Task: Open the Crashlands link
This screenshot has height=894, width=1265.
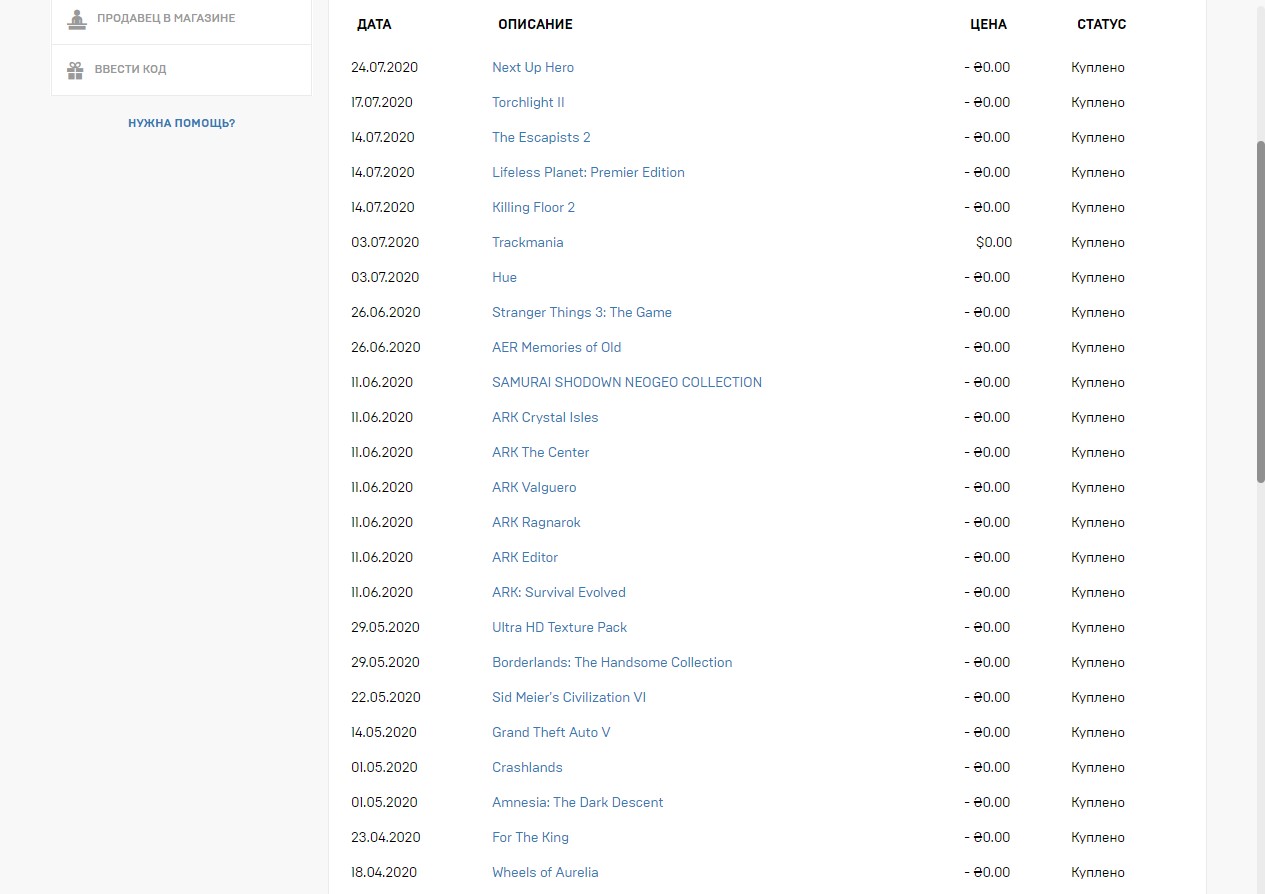Action: pos(527,767)
